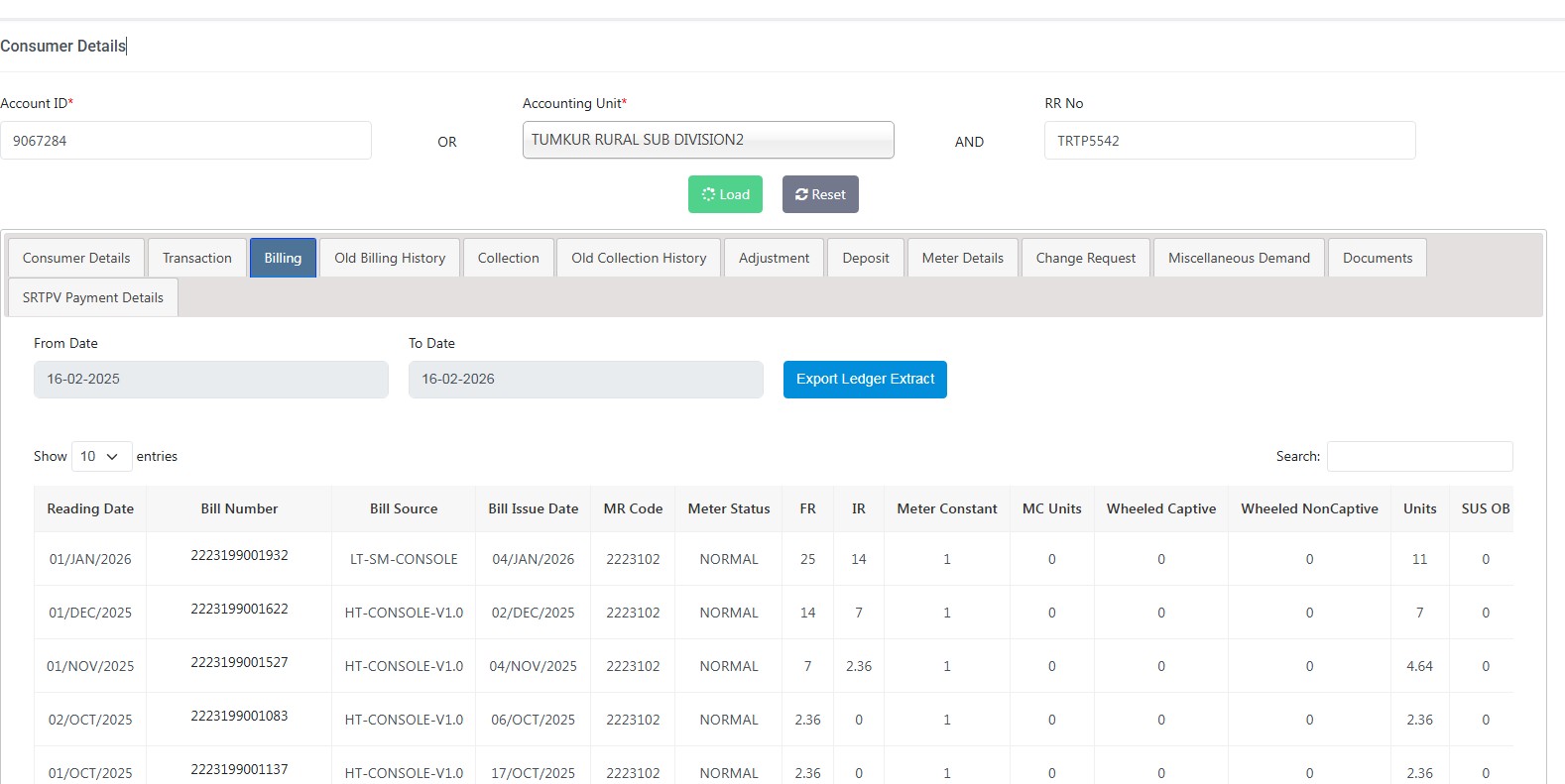Click the table Search box
1565x784 pixels.
pos(1419,456)
